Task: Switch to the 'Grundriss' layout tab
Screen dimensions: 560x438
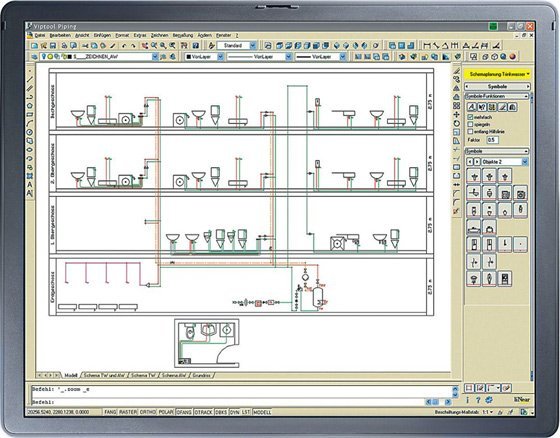Action: pyautogui.click(x=202, y=375)
